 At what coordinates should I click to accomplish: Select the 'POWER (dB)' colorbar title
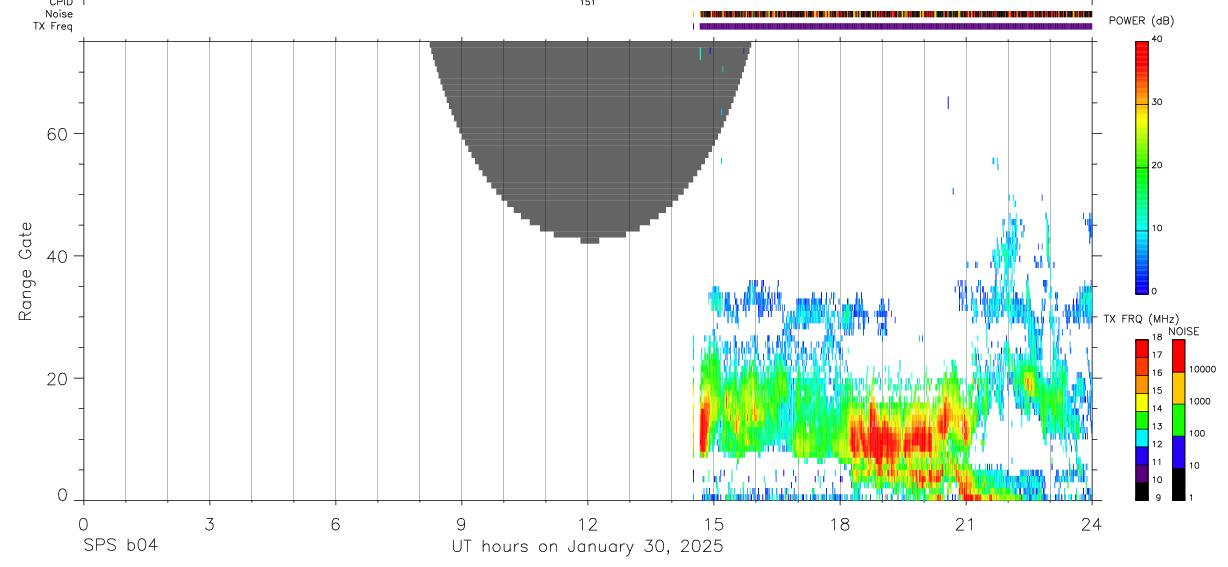(1141, 21)
